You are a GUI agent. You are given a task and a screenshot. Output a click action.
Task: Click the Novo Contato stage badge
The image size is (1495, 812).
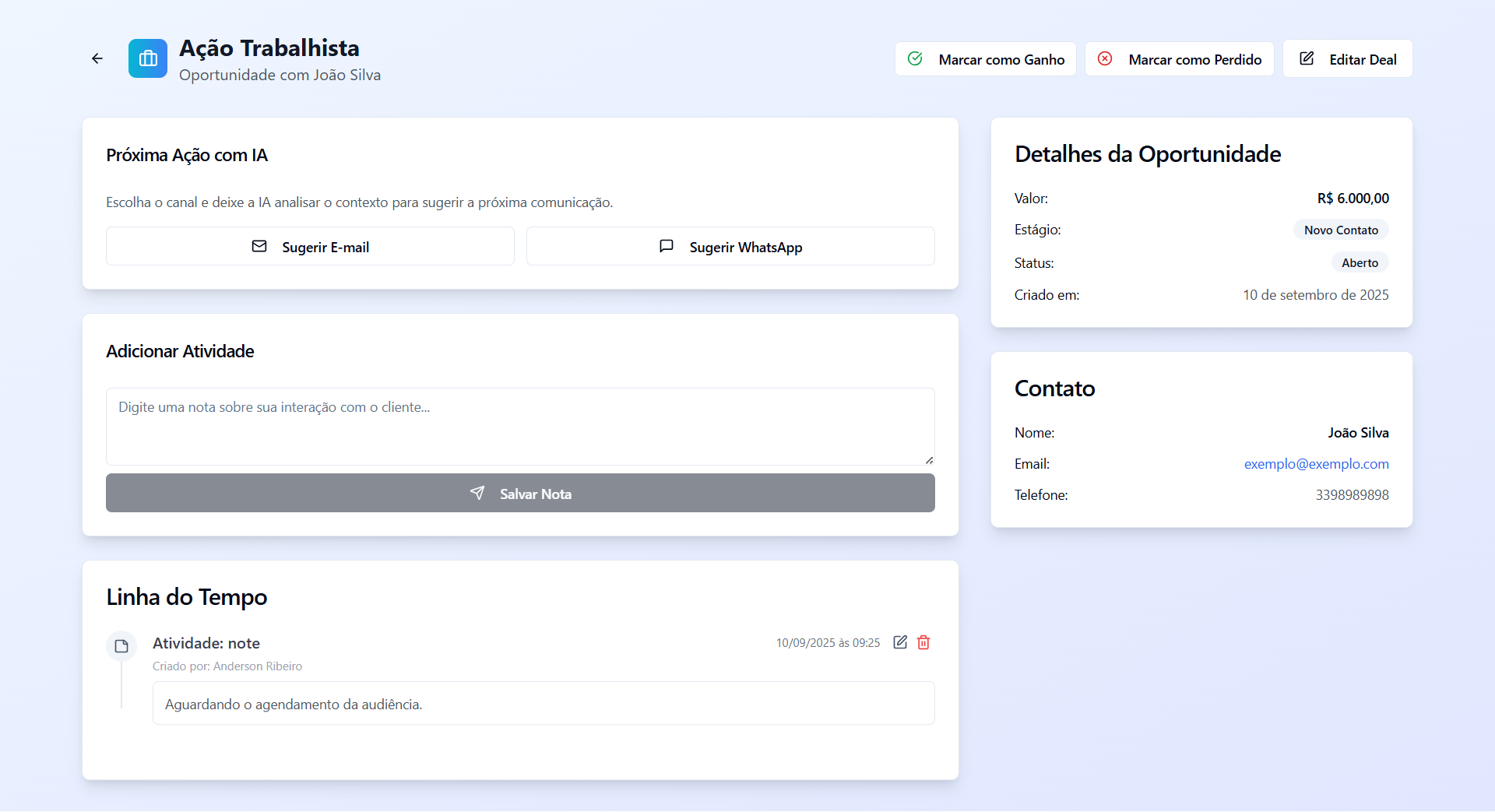pos(1341,230)
